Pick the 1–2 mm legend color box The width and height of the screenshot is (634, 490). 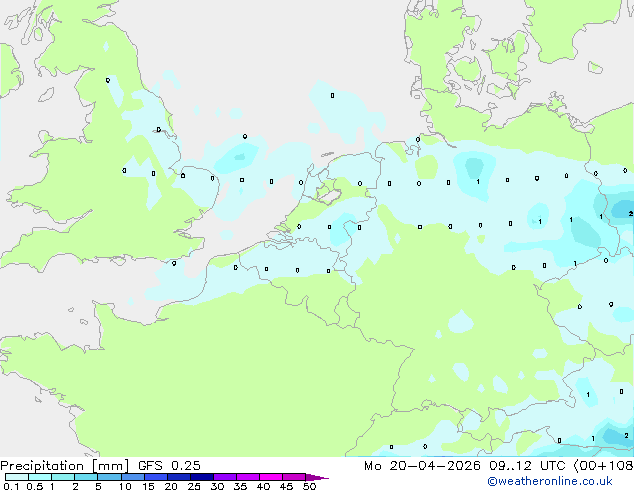[63, 477]
